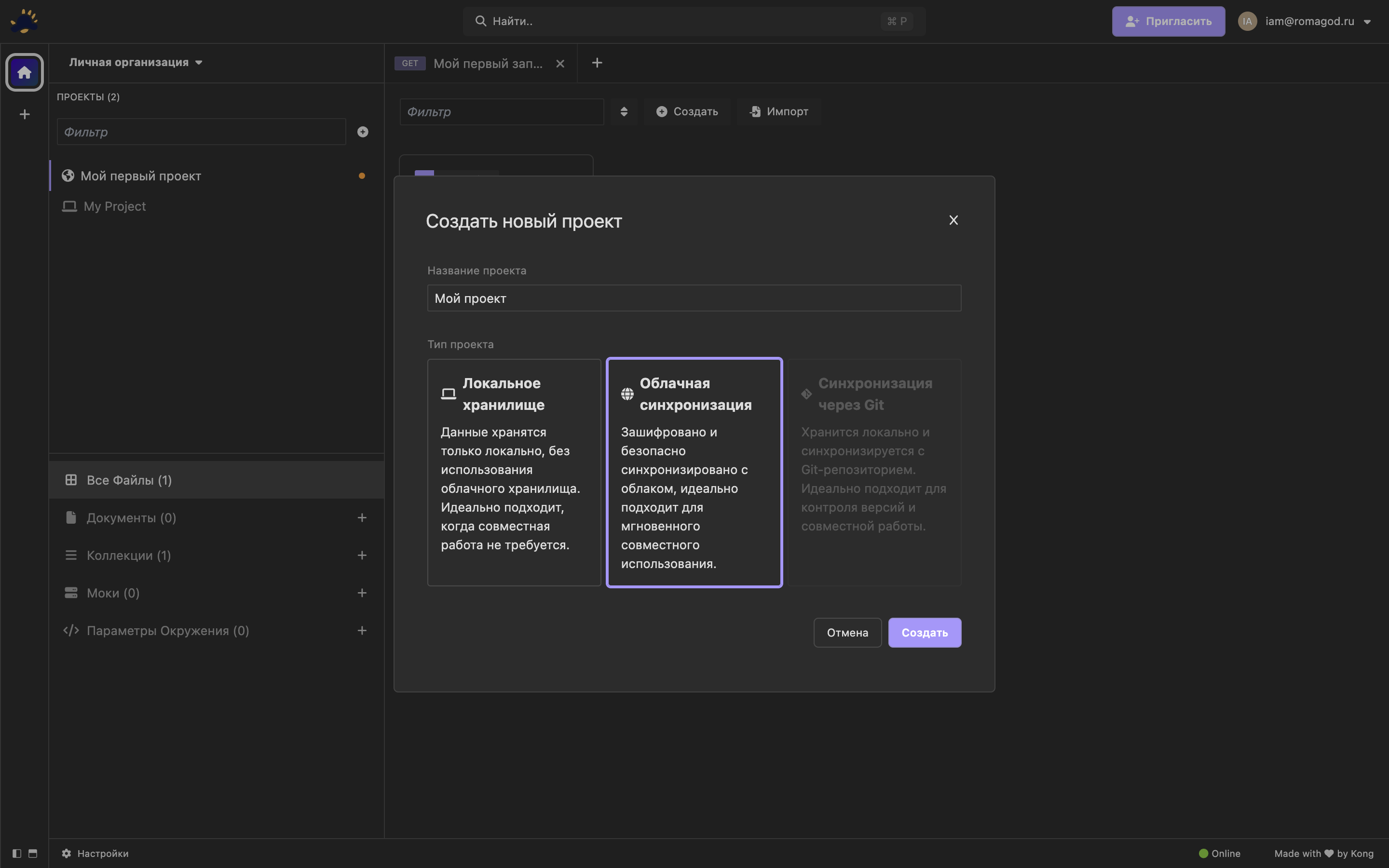Click the home icon in sidebar
Screen dimensions: 1389x868
point(24,72)
